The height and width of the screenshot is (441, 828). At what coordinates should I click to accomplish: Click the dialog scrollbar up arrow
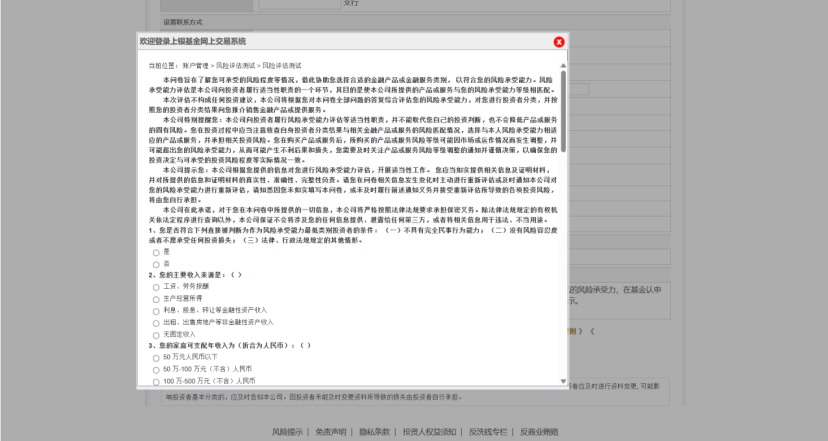(563, 64)
